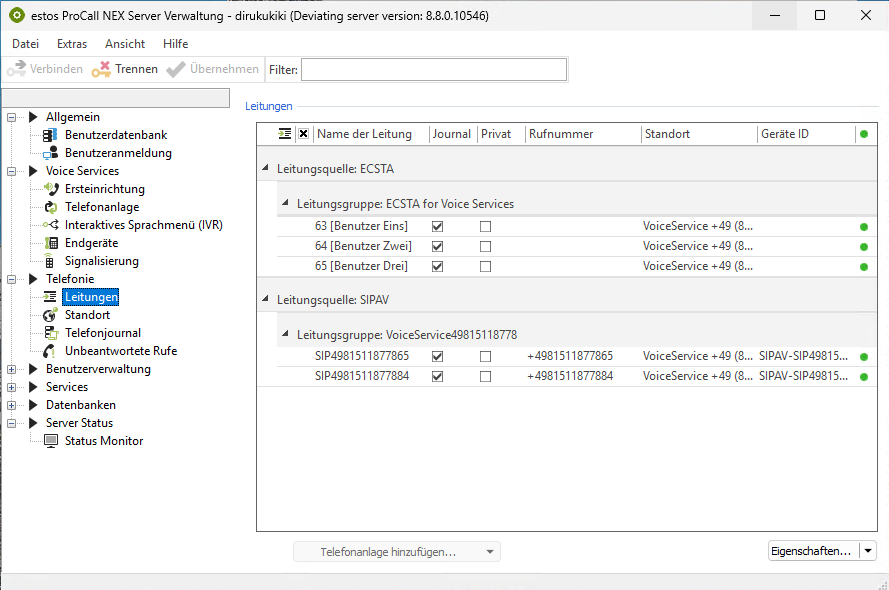Click the Telefonanlage icon in sidebar
The image size is (889, 590).
click(51, 207)
